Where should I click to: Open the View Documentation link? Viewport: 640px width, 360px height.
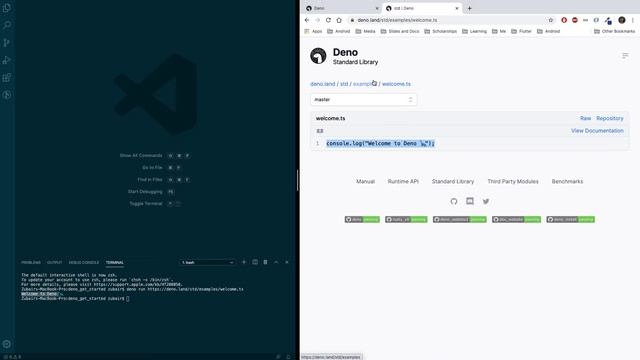click(597, 131)
